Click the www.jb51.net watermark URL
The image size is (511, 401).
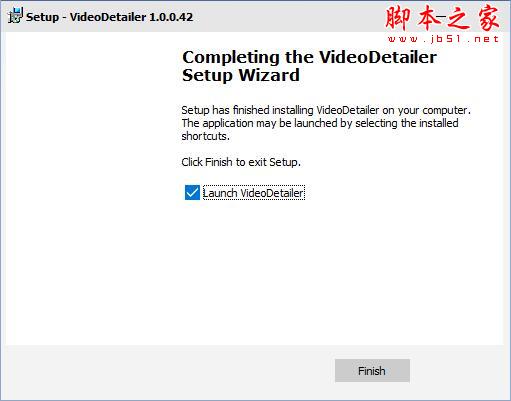click(x=443, y=39)
